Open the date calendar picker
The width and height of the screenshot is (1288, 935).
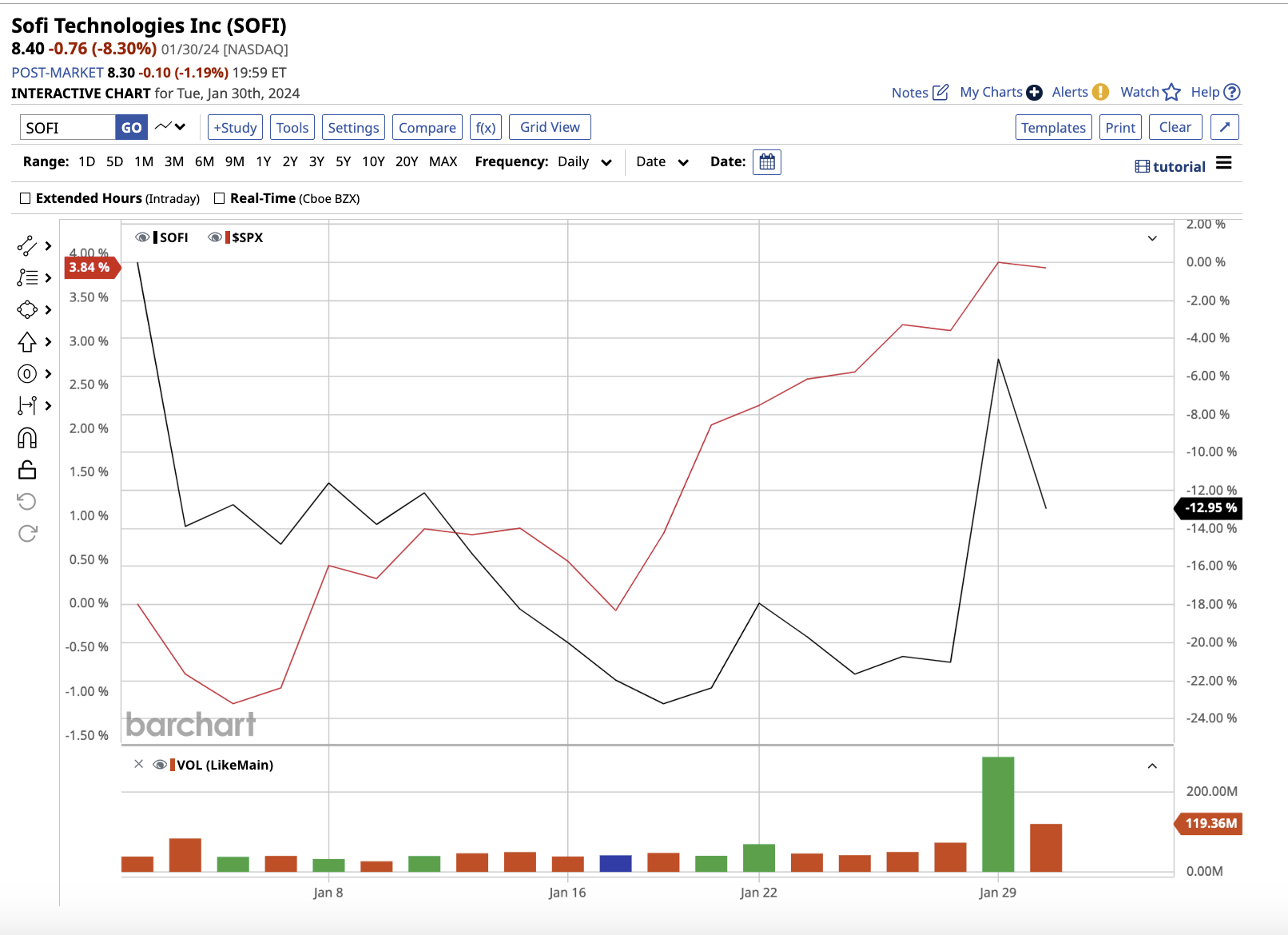point(767,162)
